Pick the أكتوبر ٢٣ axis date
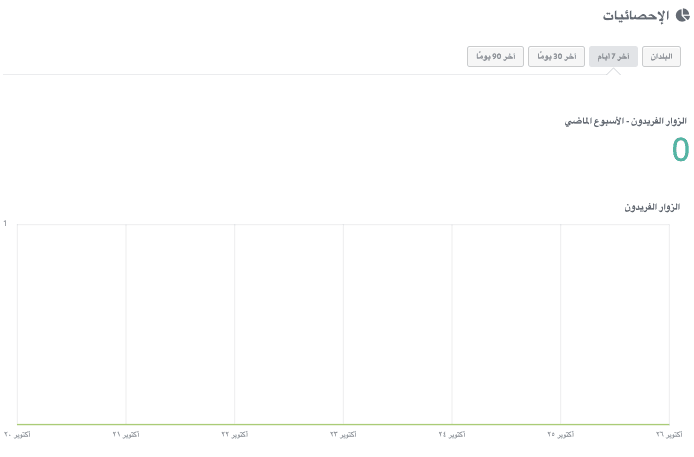694x457 pixels. click(343, 435)
